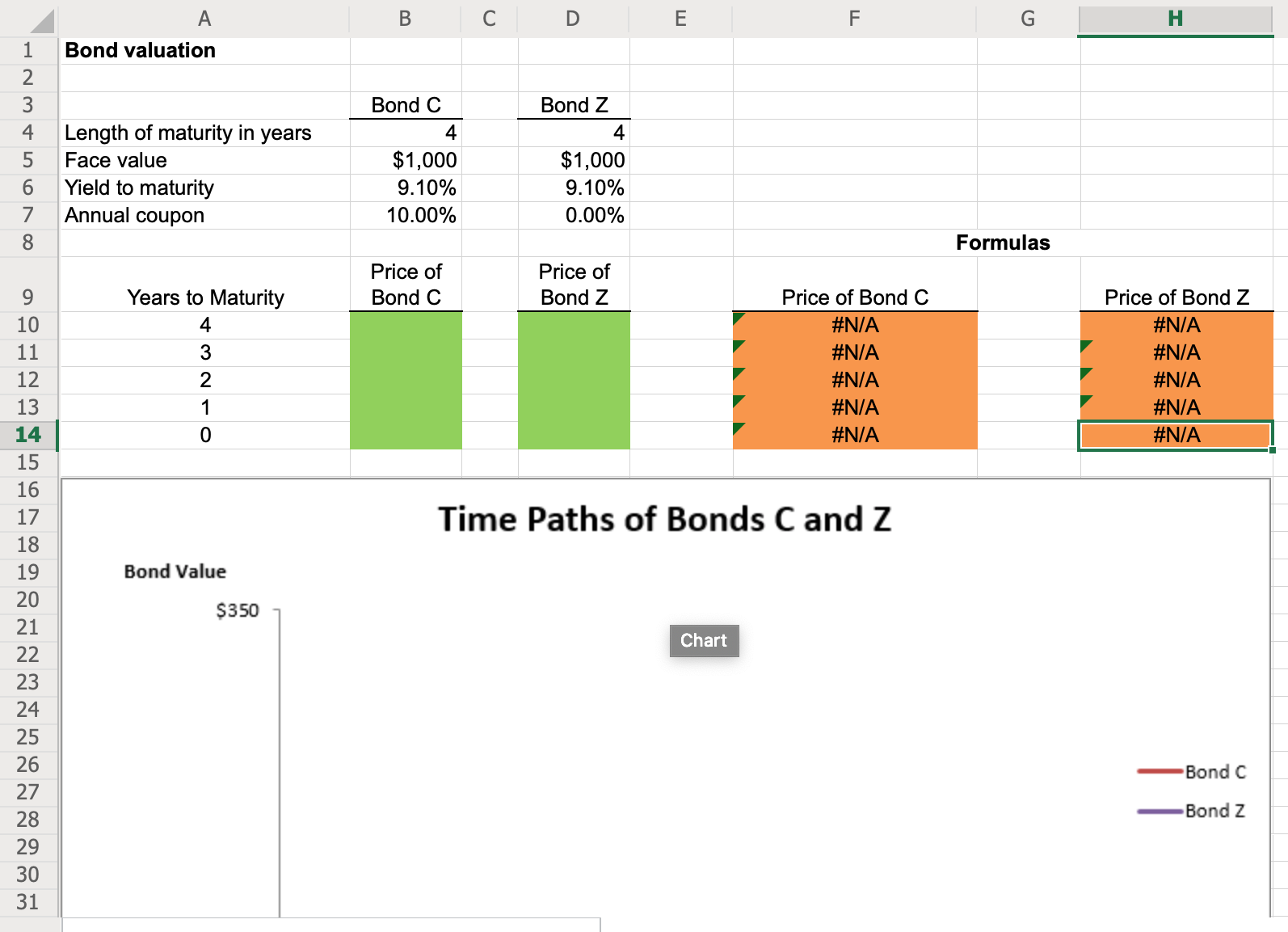Select the 0.00% annual coupon cell

pyautogui.click(x=574, y=215)
